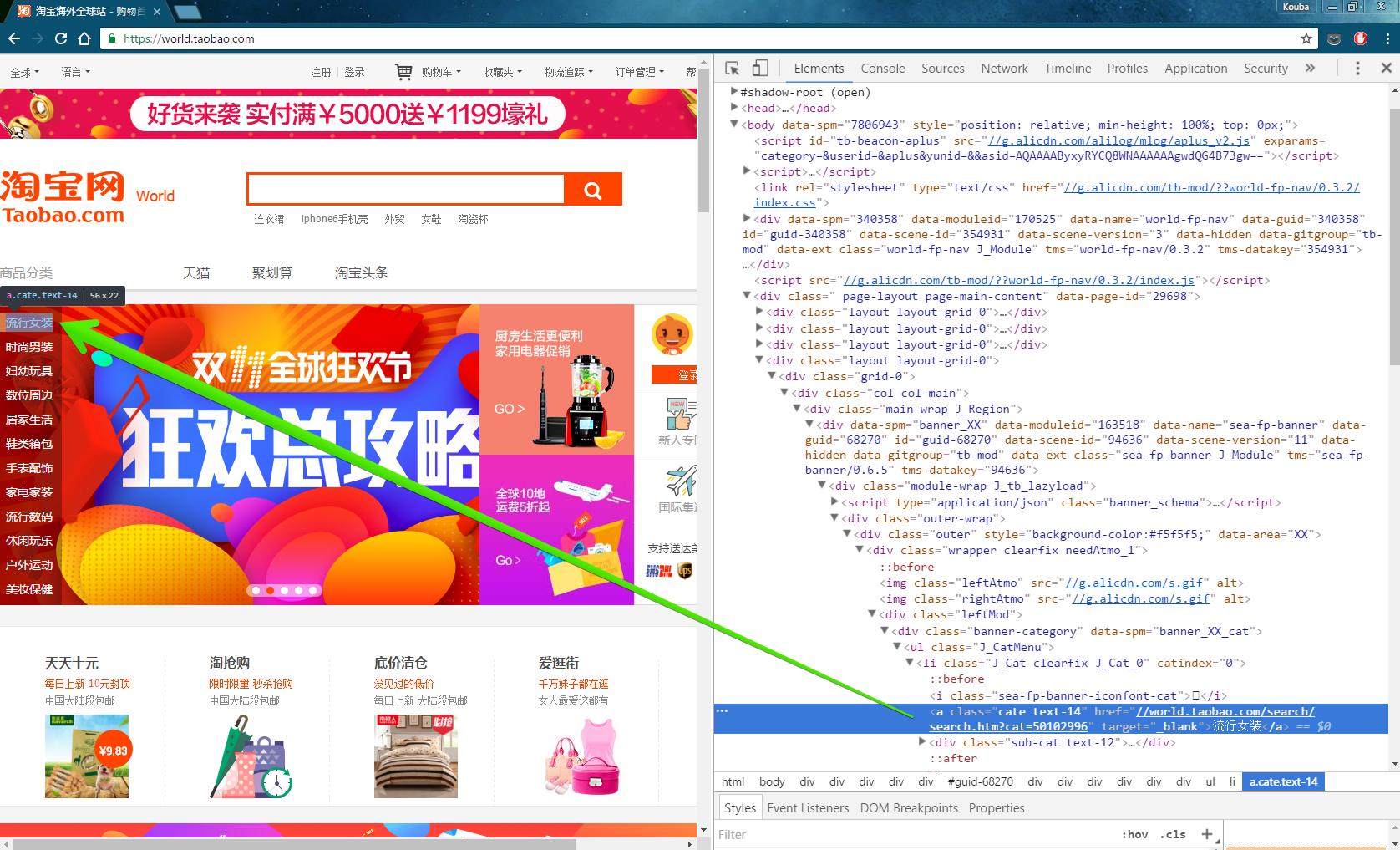Open the Timeline tab
The image size is (1400, 850).
pos(1068,69)
